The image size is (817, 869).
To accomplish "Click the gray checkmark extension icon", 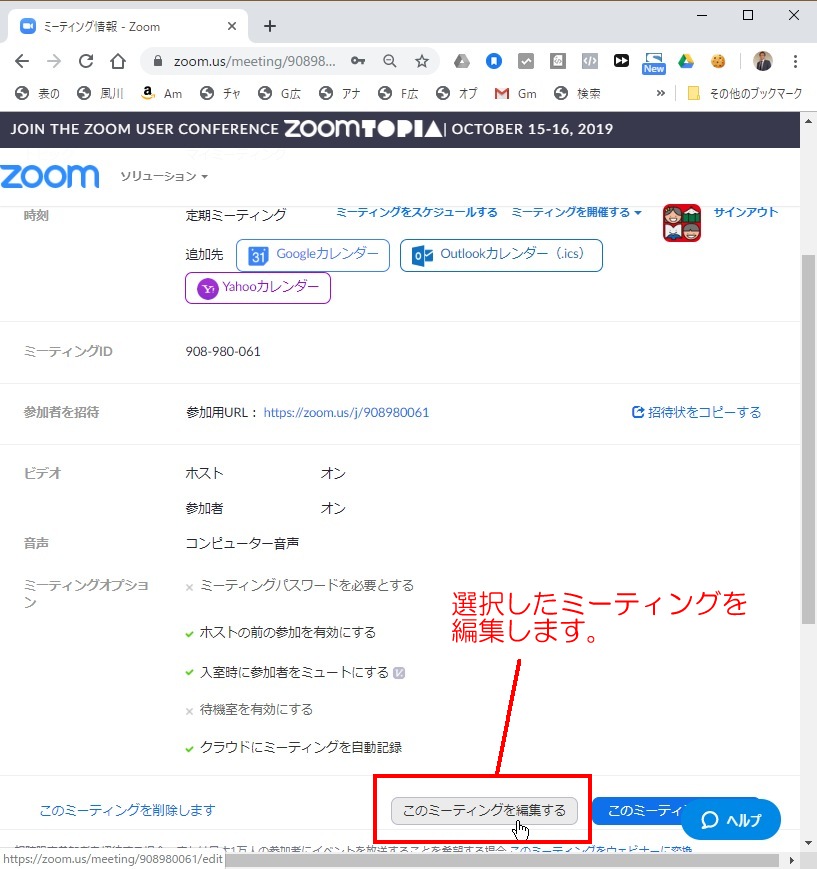I will click(x=525, y=61).
